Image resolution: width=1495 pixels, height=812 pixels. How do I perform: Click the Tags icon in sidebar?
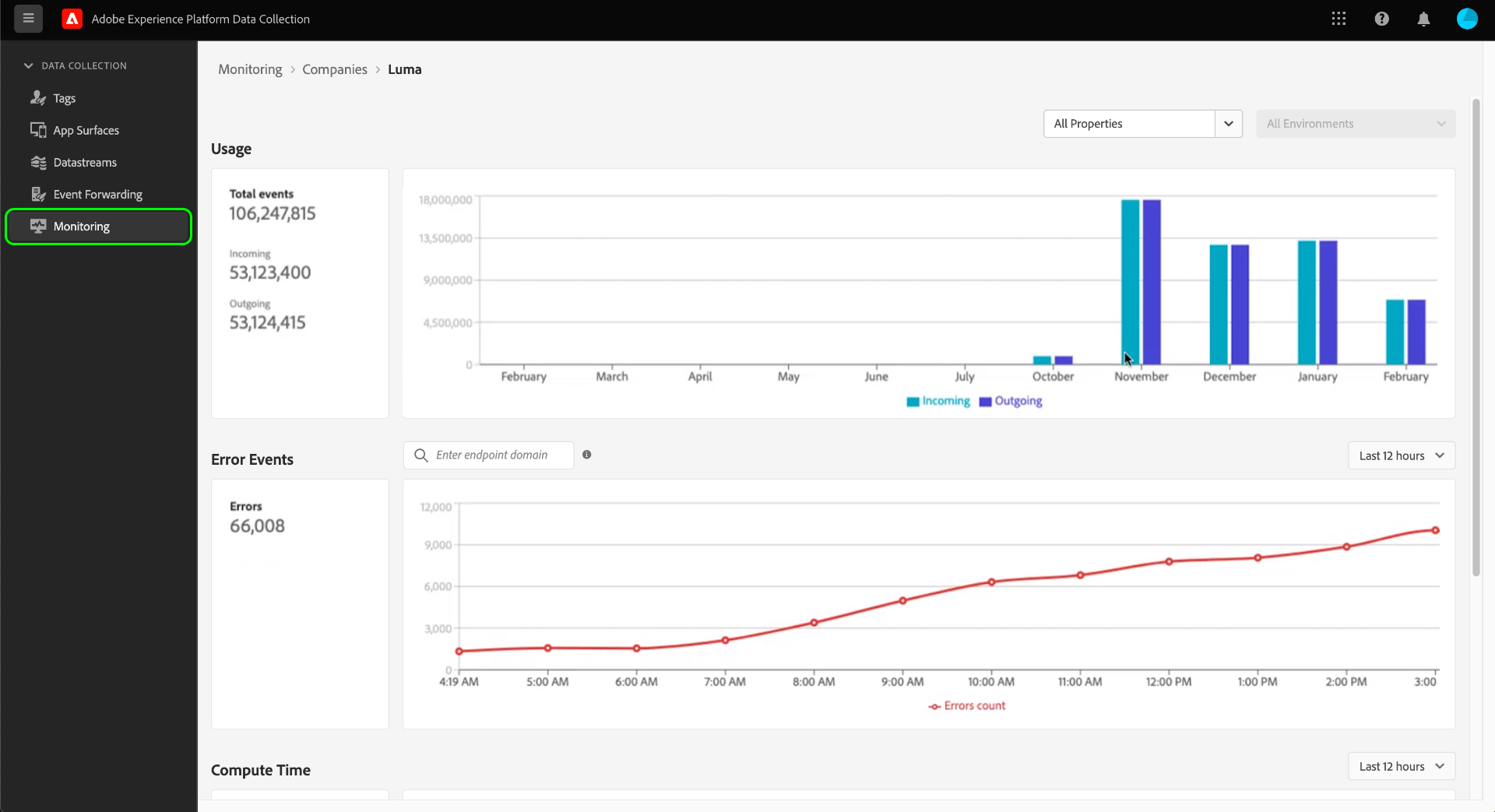[38, 98]
